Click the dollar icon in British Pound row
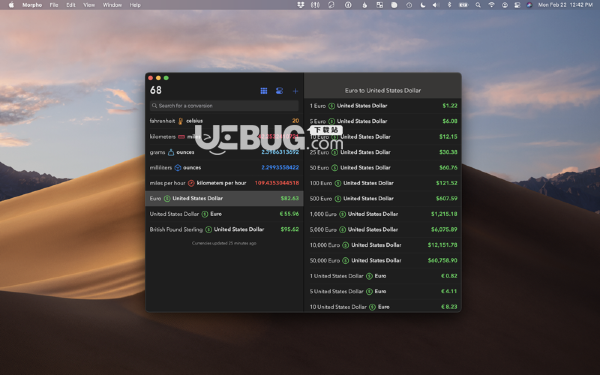Image resolution: width=600 pixels, height=375 pixels. point(208,230)
